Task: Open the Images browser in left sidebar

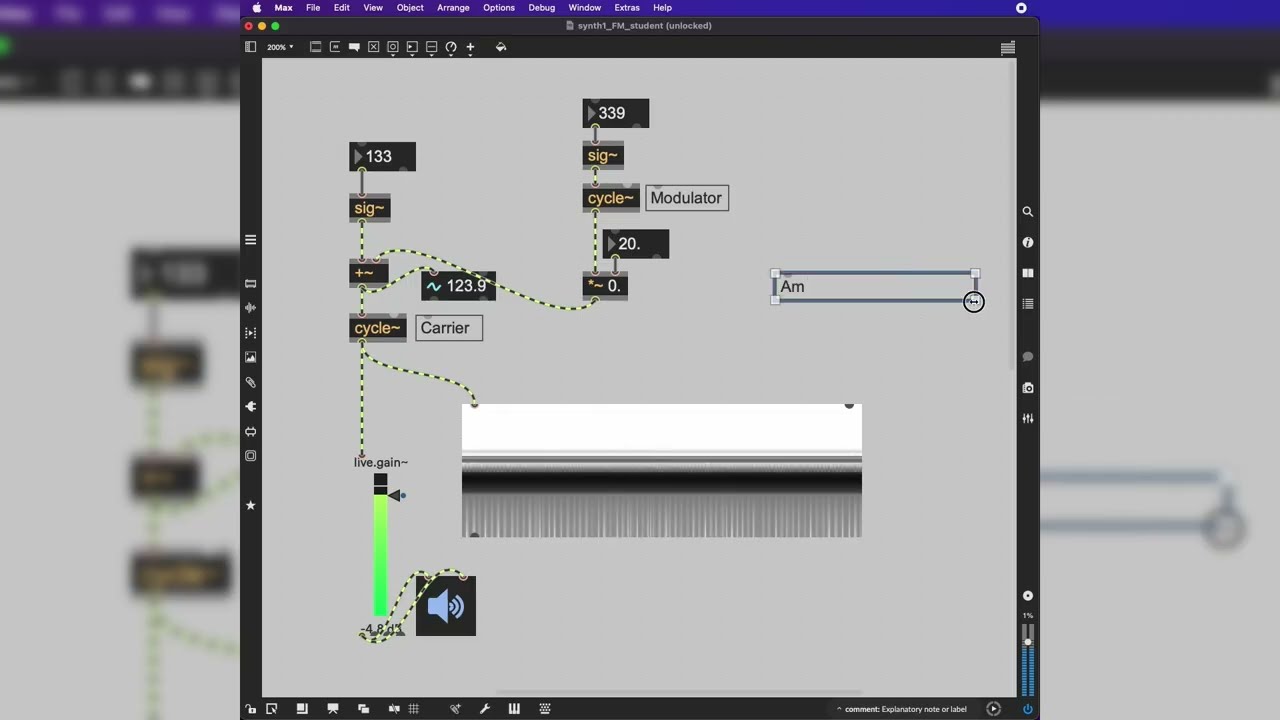Action: click(250, 357)
